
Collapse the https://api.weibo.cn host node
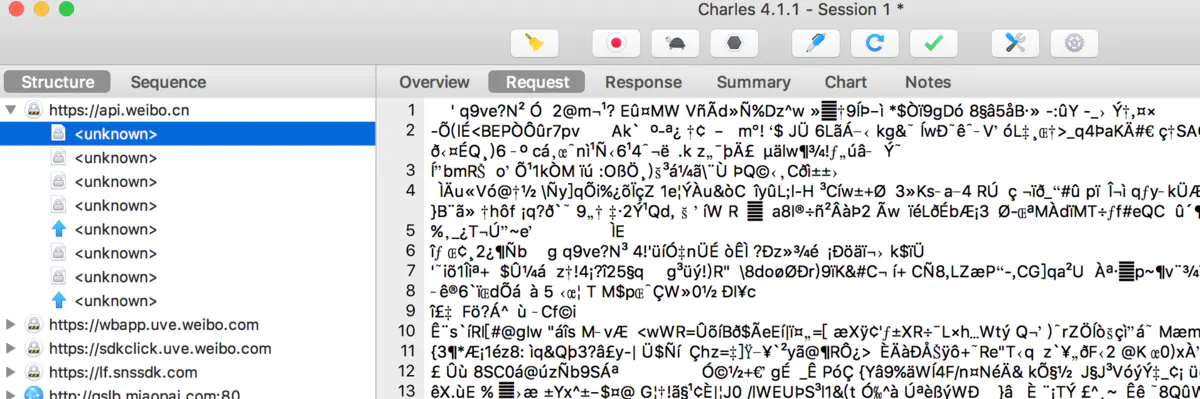[x=11, y=110]
